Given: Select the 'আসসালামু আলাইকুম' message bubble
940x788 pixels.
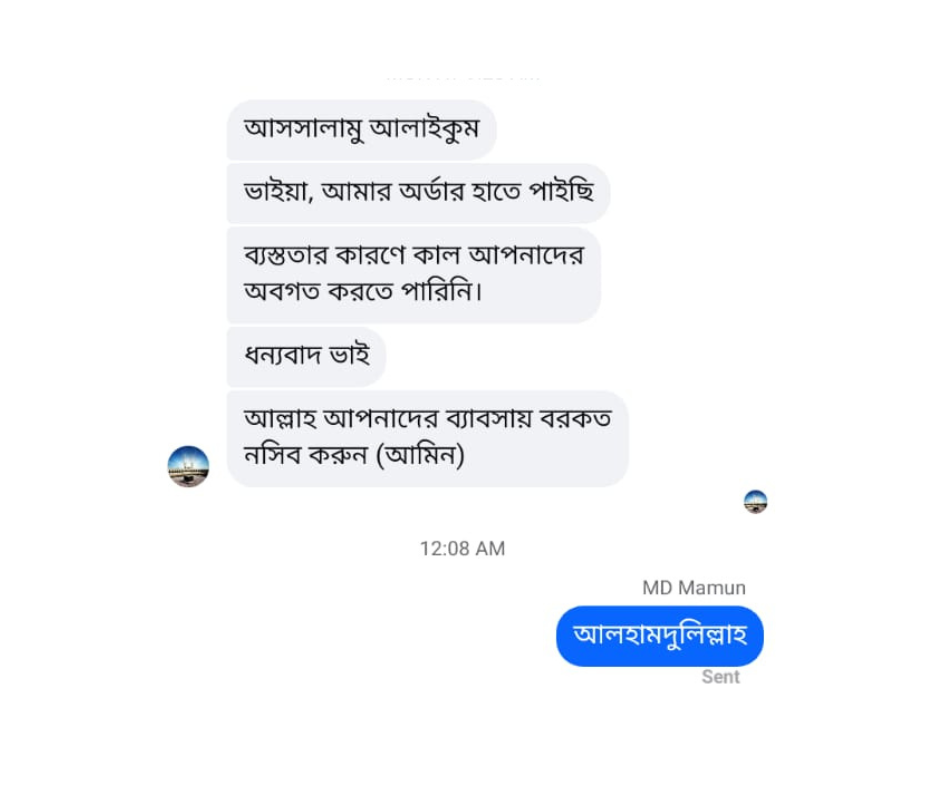Looking at the screenshot, I should 361,129.
